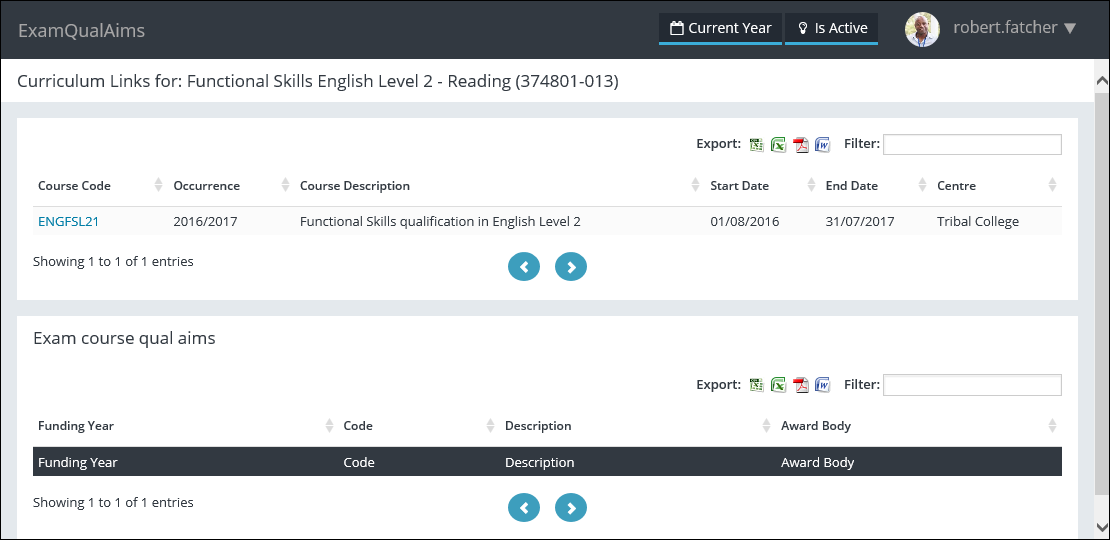1110x540 pixels.
Task: Go to previous page of qual aims
Action: (x=523, y=508)
